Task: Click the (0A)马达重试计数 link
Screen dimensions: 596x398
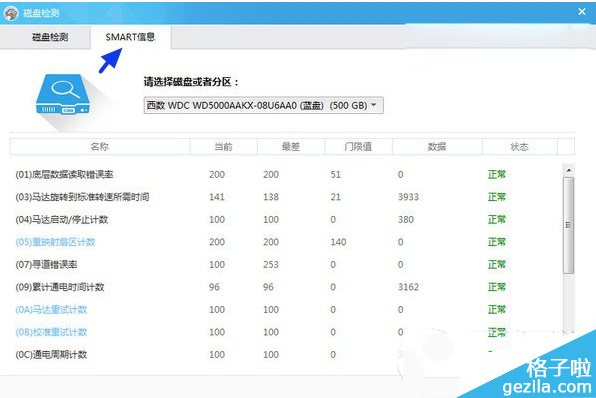Action: (51, 309)
